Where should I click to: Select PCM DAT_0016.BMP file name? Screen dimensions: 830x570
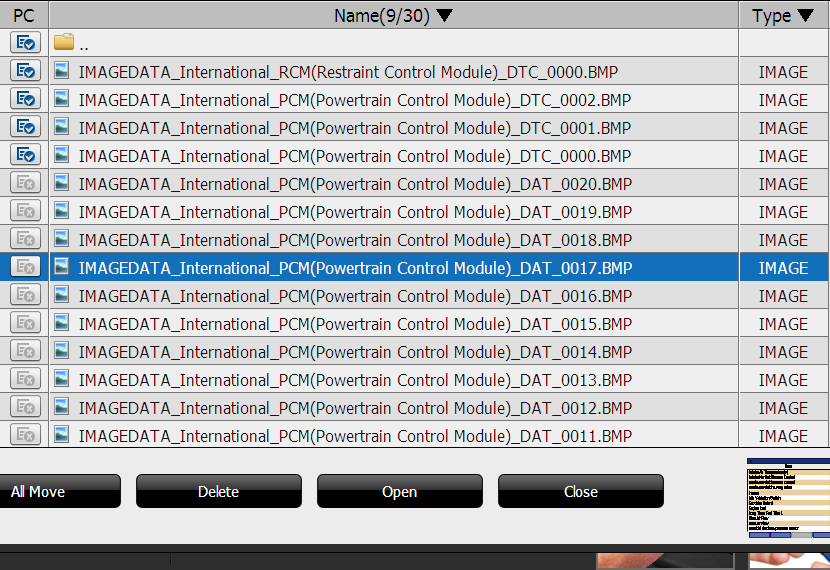click(355, 296)
